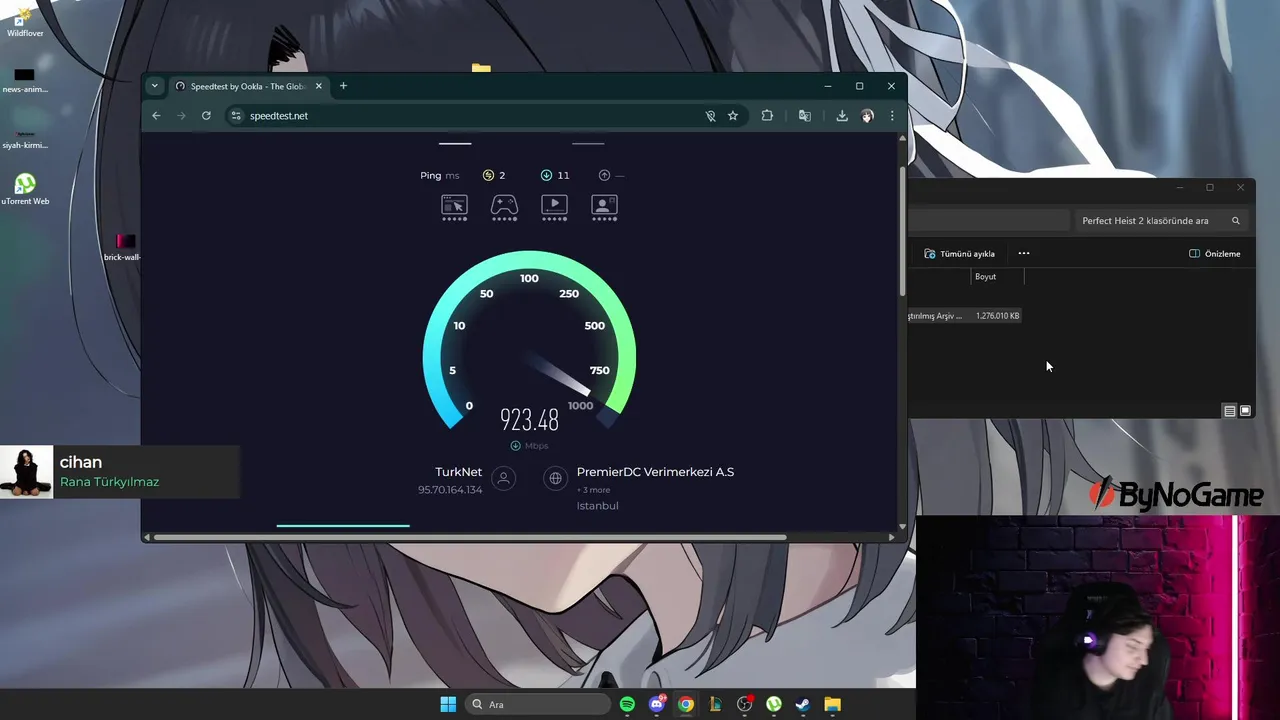The image size is (1280, 720).
Task: Switch File Explorer to large icons view
Action: [1245, 411]
